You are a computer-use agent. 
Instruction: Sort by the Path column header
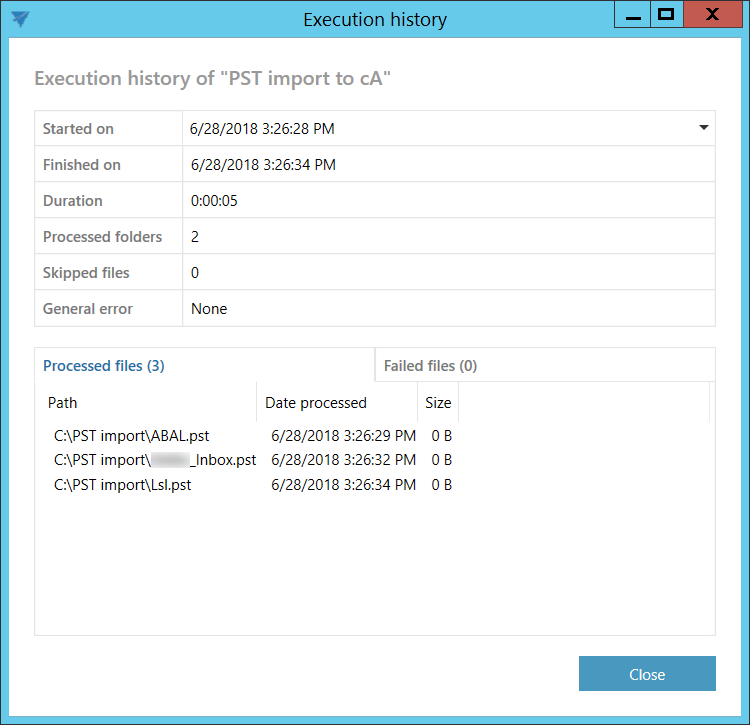(x=63, y=403)
